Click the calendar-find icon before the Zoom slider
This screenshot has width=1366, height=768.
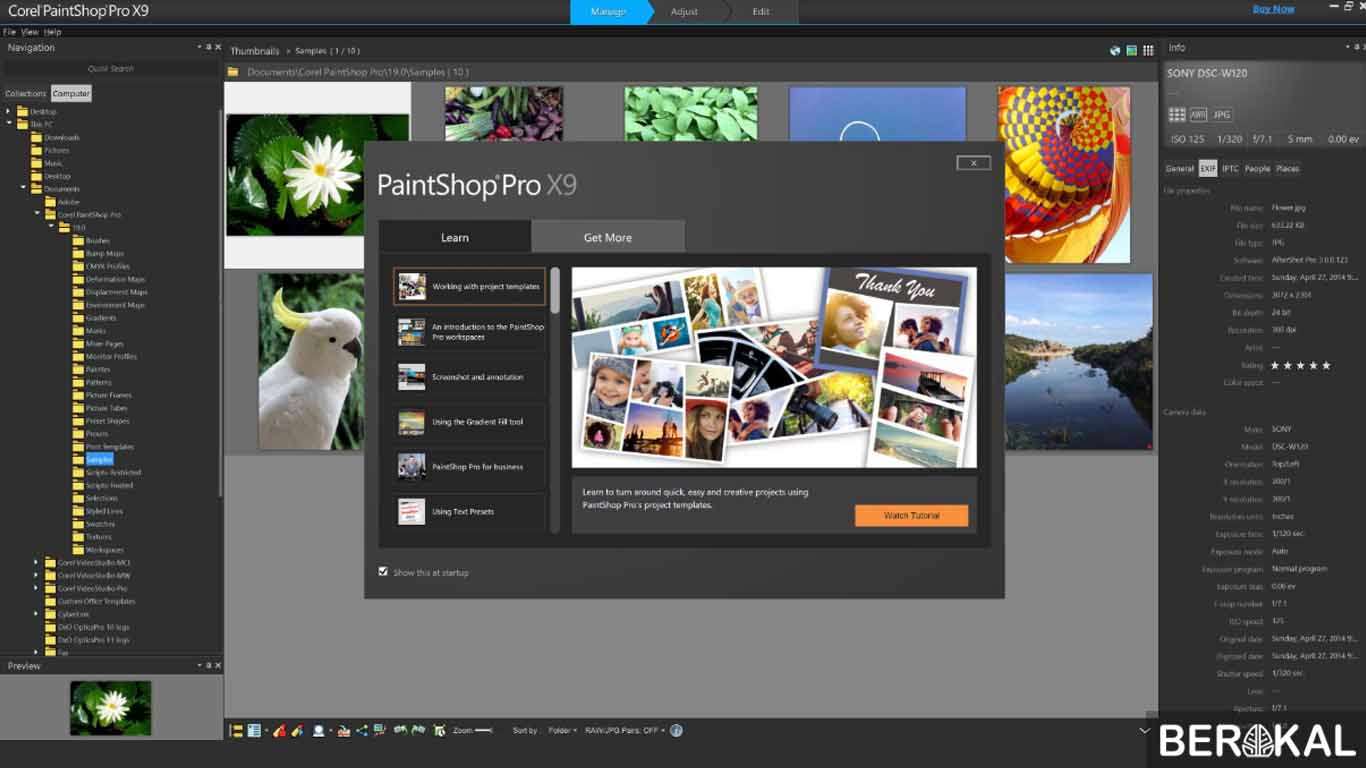click(x=439, y=731)
